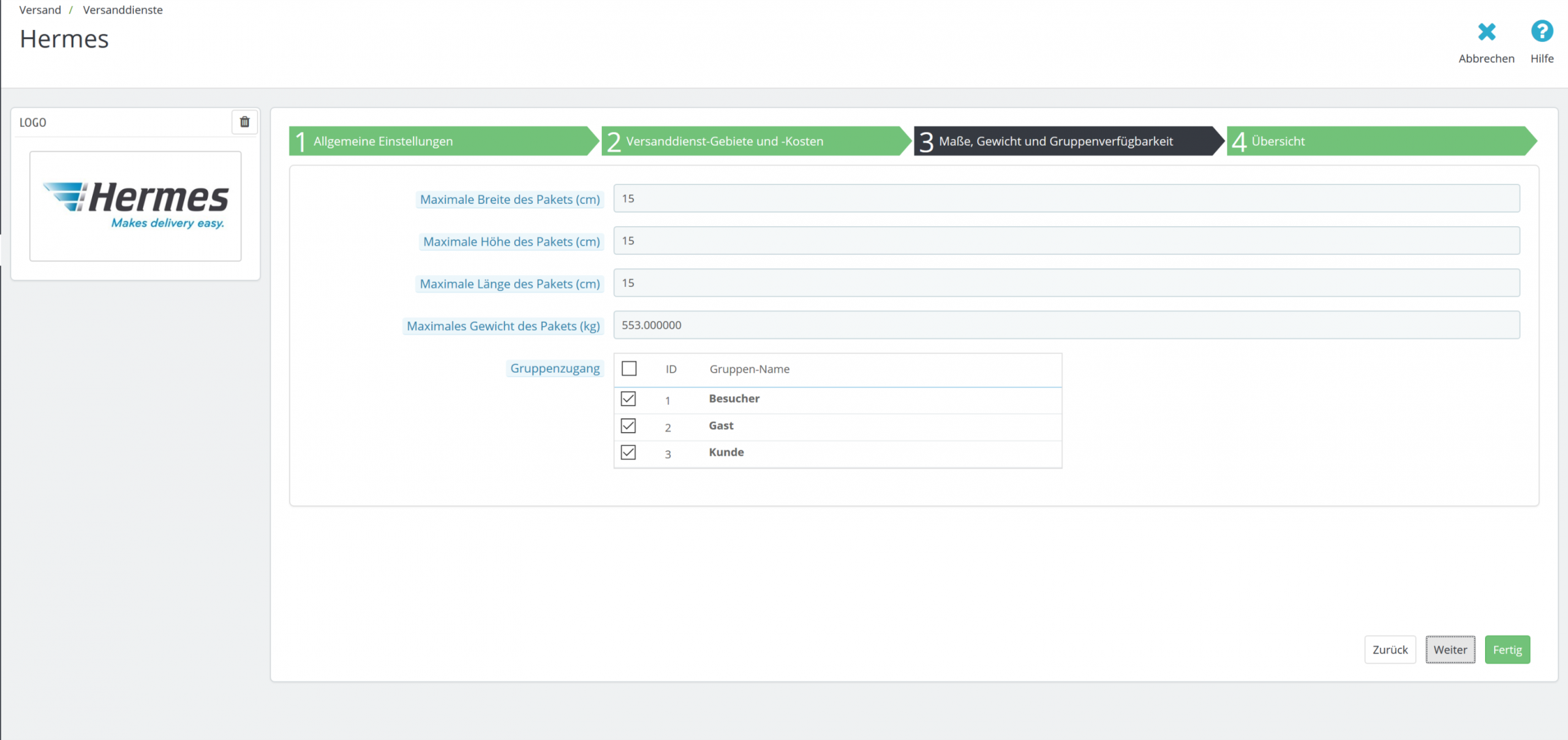Toggle the select-all groups checkbox
Image resolution: width=1568 pixels, height=740 pixels.
click(x=629, y=369)
